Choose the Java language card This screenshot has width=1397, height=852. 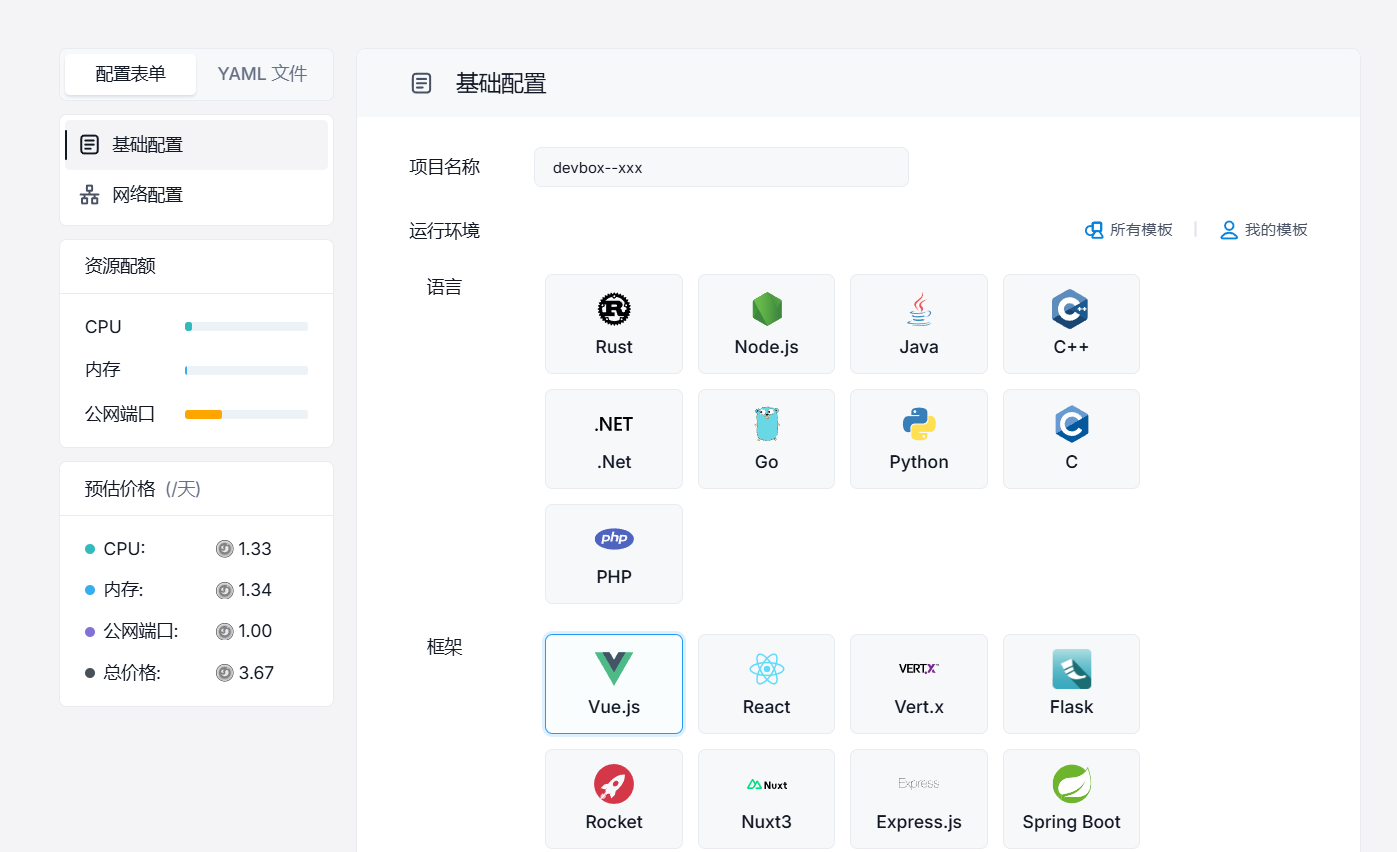[x=919, y=324]
